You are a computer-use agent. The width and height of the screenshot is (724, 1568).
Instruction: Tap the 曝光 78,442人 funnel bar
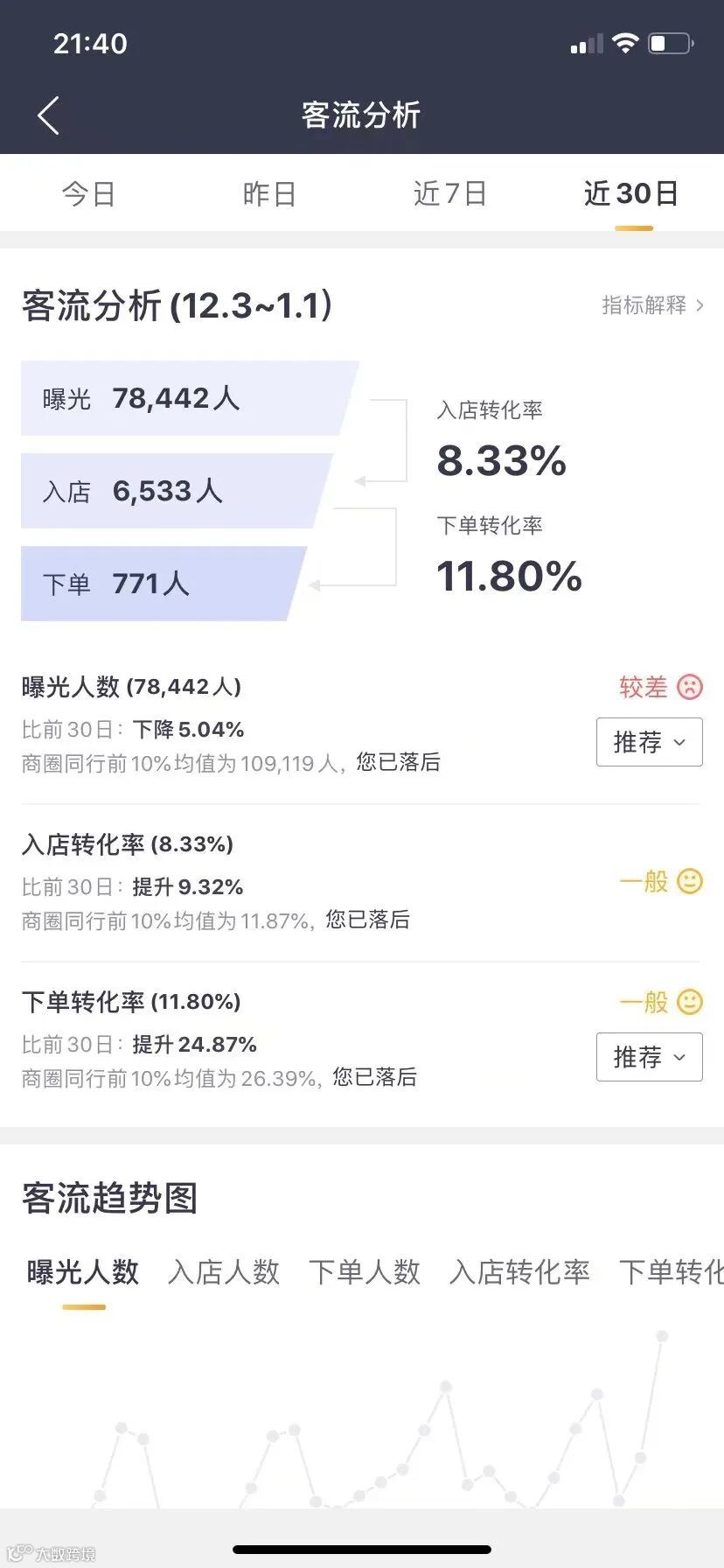[190, 398]
